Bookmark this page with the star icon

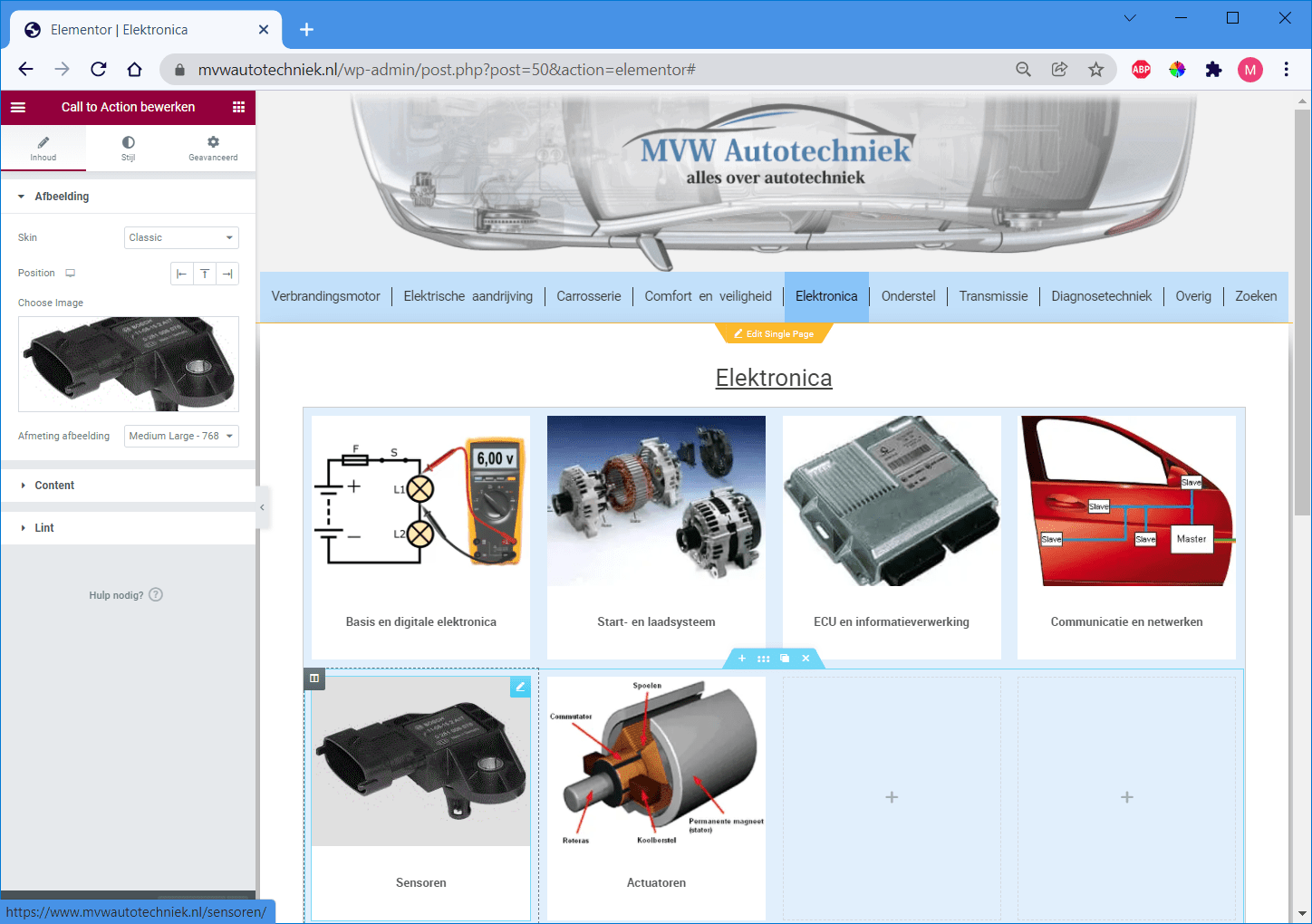tap(1095, 70)
